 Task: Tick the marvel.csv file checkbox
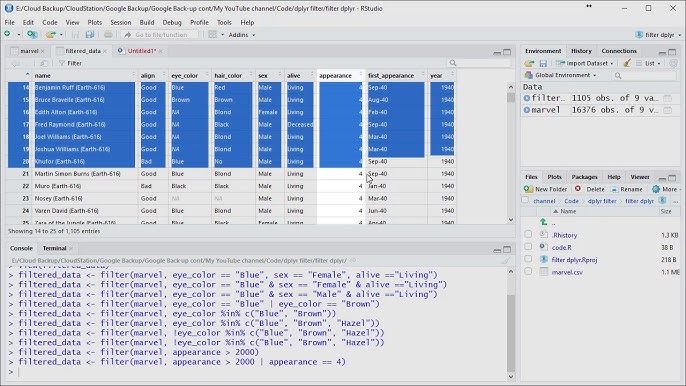(528, 271)
